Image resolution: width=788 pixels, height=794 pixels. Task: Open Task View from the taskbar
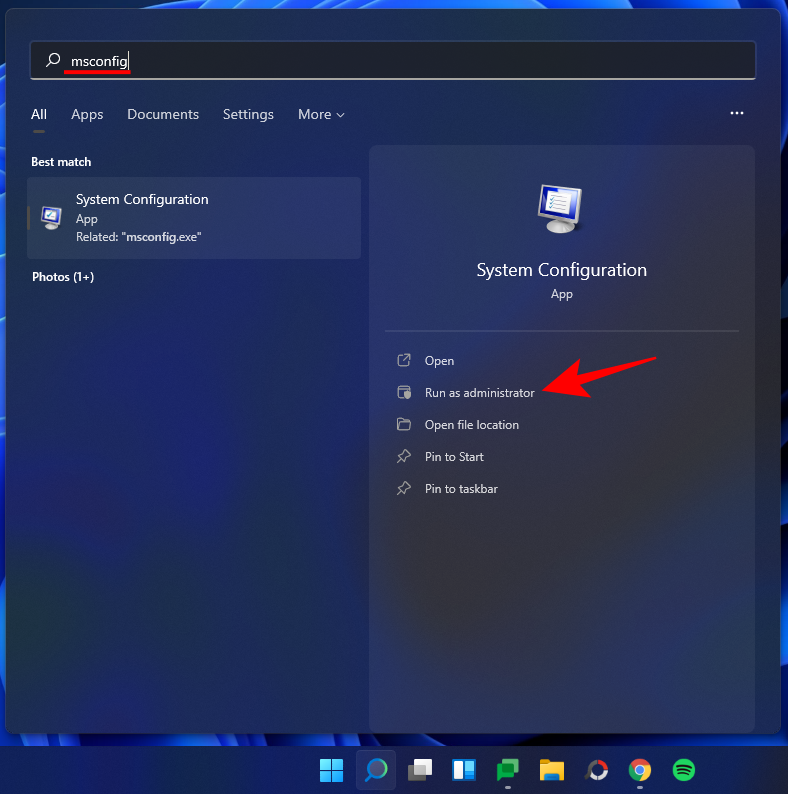420,770
